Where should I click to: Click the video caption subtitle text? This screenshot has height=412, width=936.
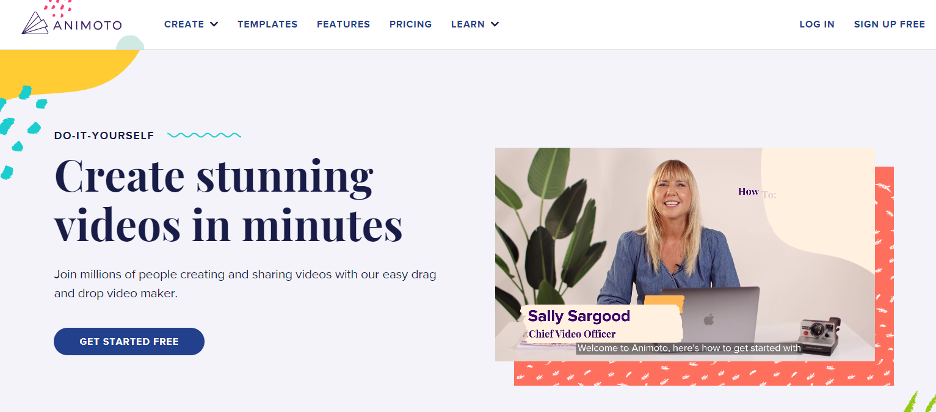[689, 348]
